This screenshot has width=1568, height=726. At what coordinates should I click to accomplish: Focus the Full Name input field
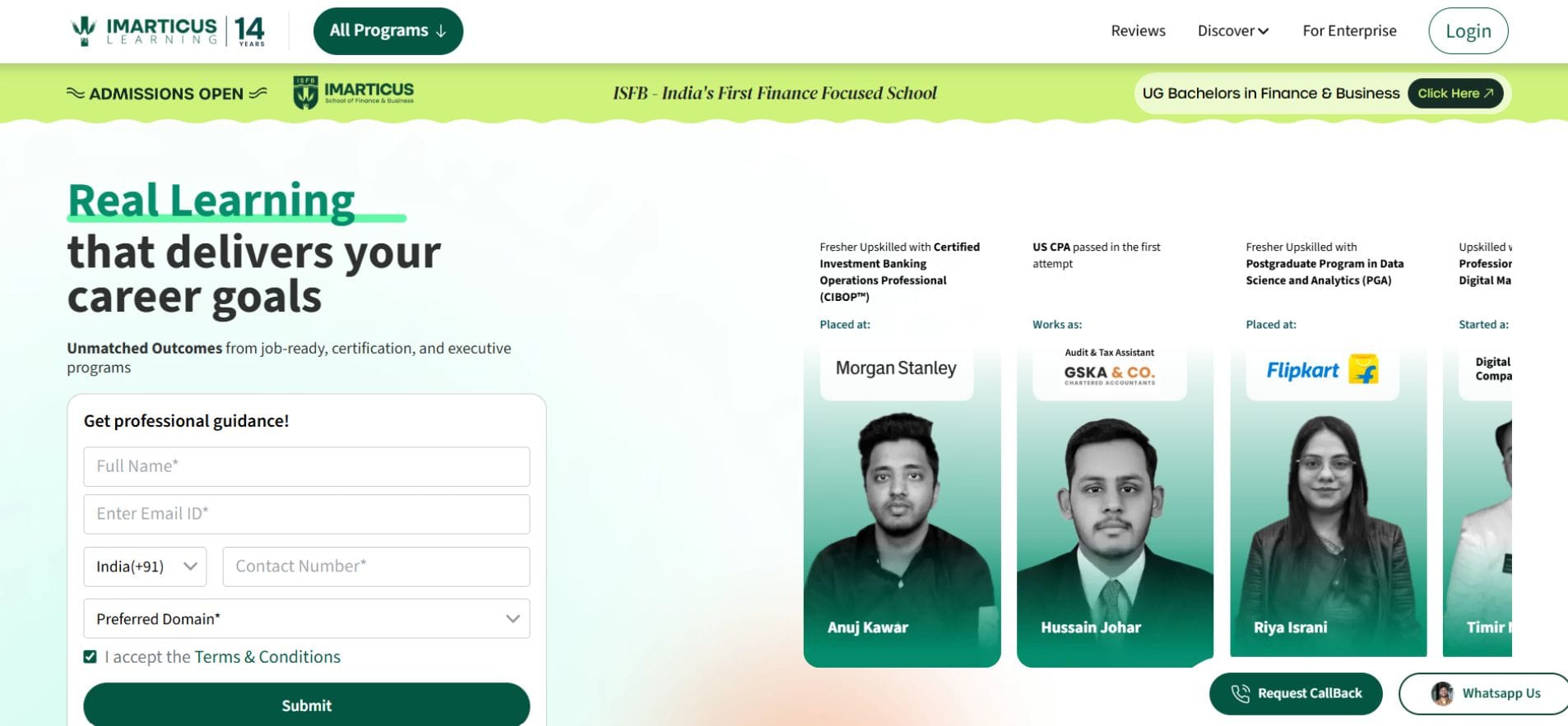[307, 466]
